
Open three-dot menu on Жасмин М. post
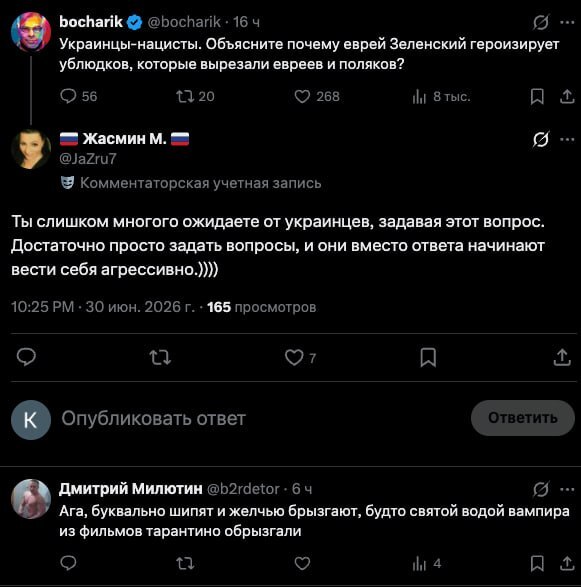(x=567, y=139)
